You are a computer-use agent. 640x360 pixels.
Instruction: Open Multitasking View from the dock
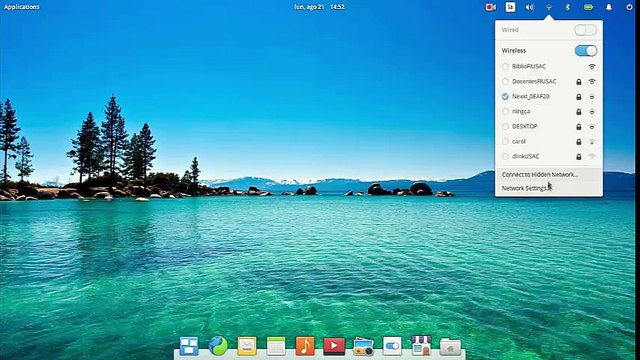pyautogui.click(x=189, y=346)
